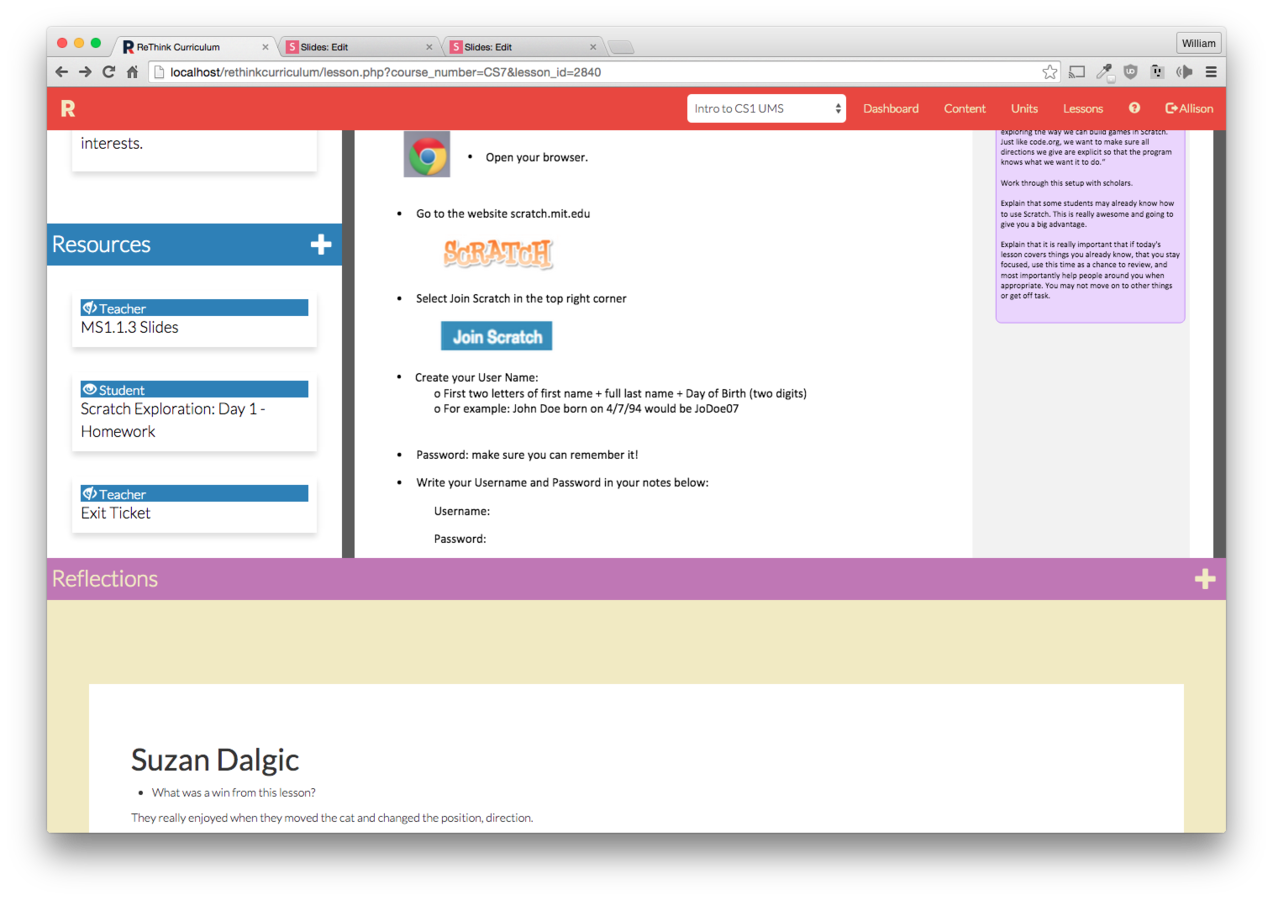The image size is (1273, 900).
Task: Click the purple teacher notes box
Action: pos(1090,225)
